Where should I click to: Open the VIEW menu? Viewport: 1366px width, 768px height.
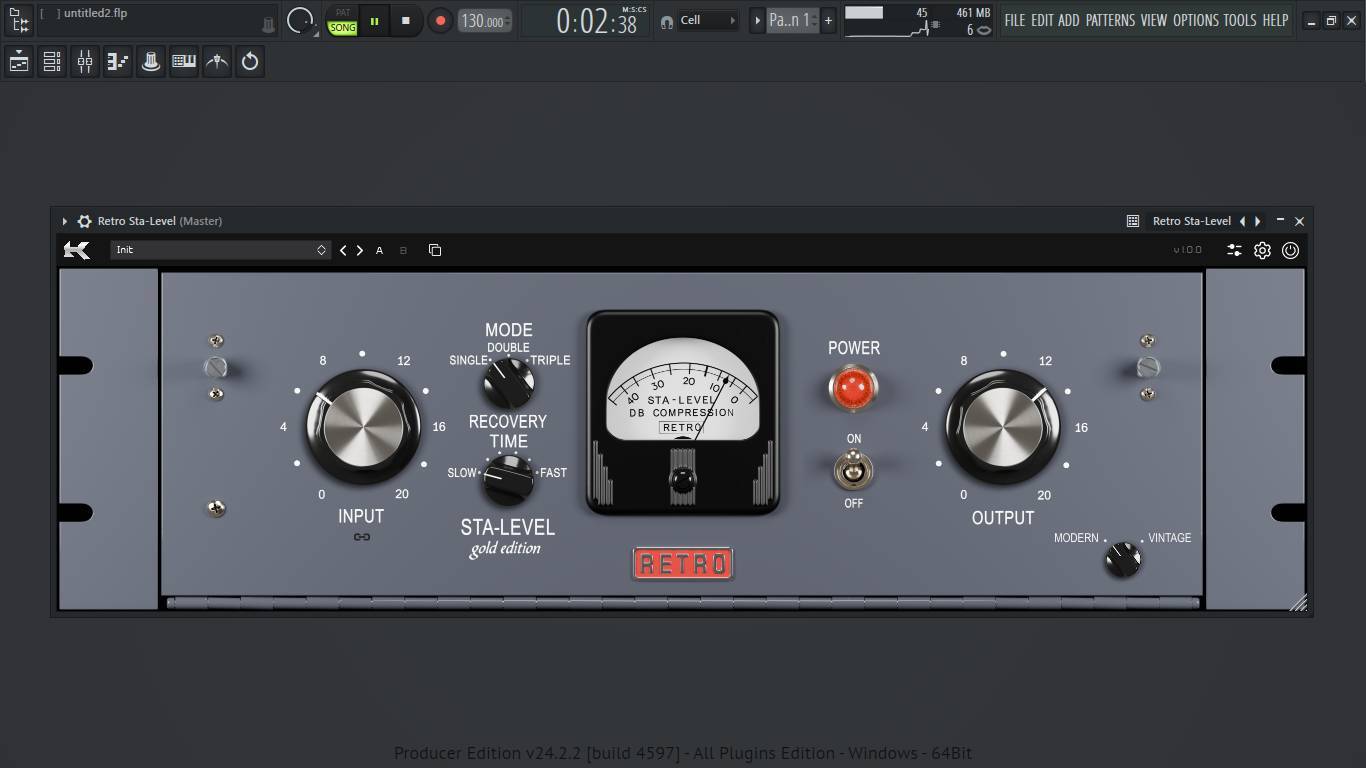coord(1154,20)
